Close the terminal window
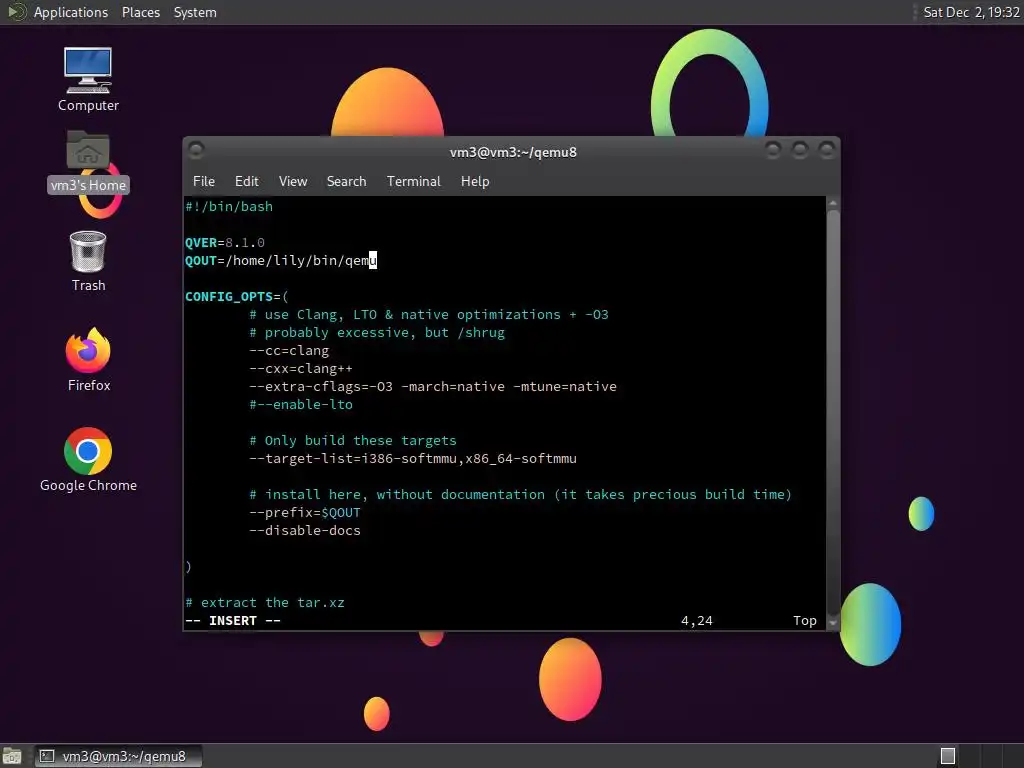This screenshot has height=768, width=1024. pos(827,150)
